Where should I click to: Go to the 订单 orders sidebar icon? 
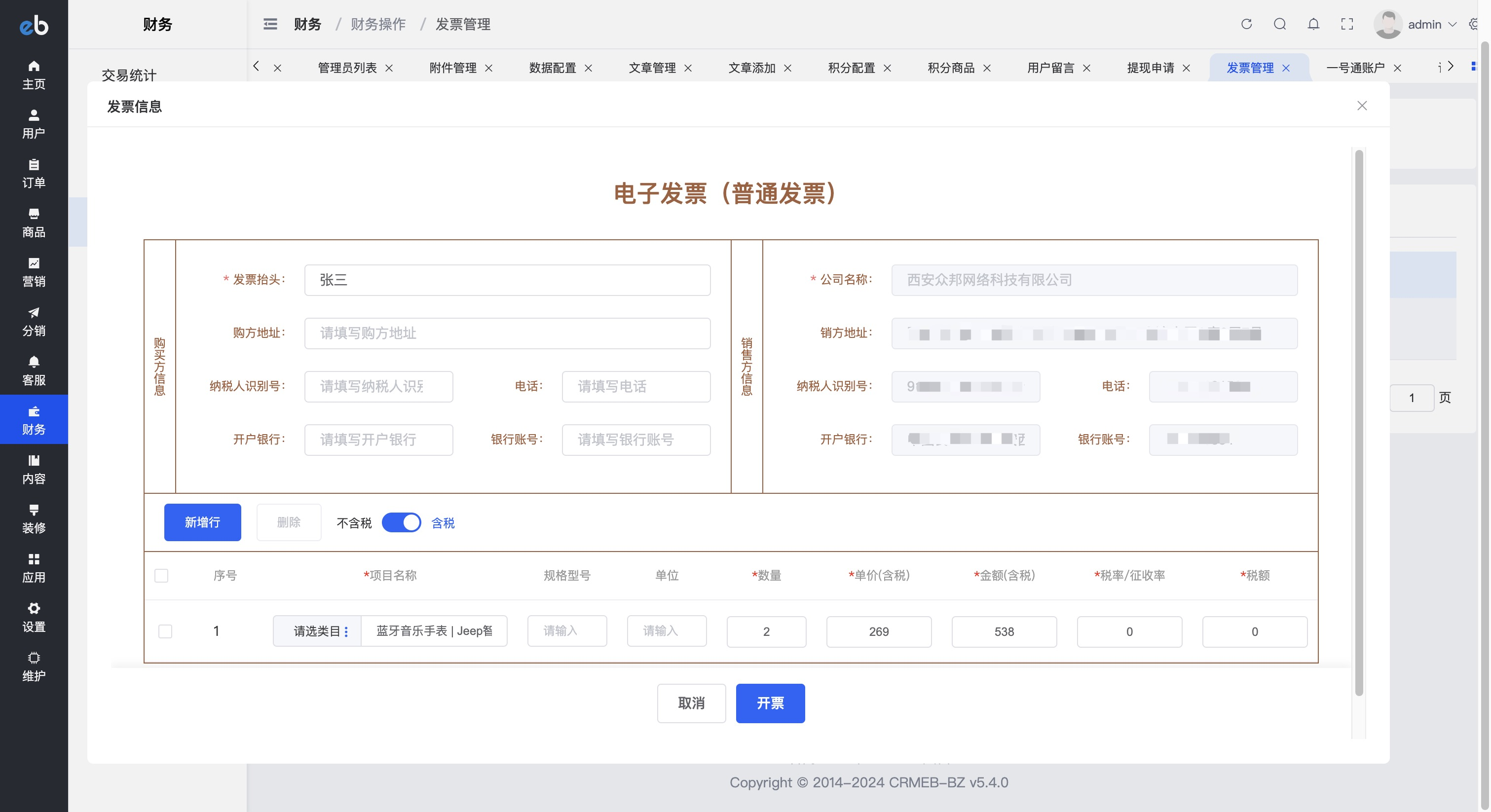tap(34, 173)
